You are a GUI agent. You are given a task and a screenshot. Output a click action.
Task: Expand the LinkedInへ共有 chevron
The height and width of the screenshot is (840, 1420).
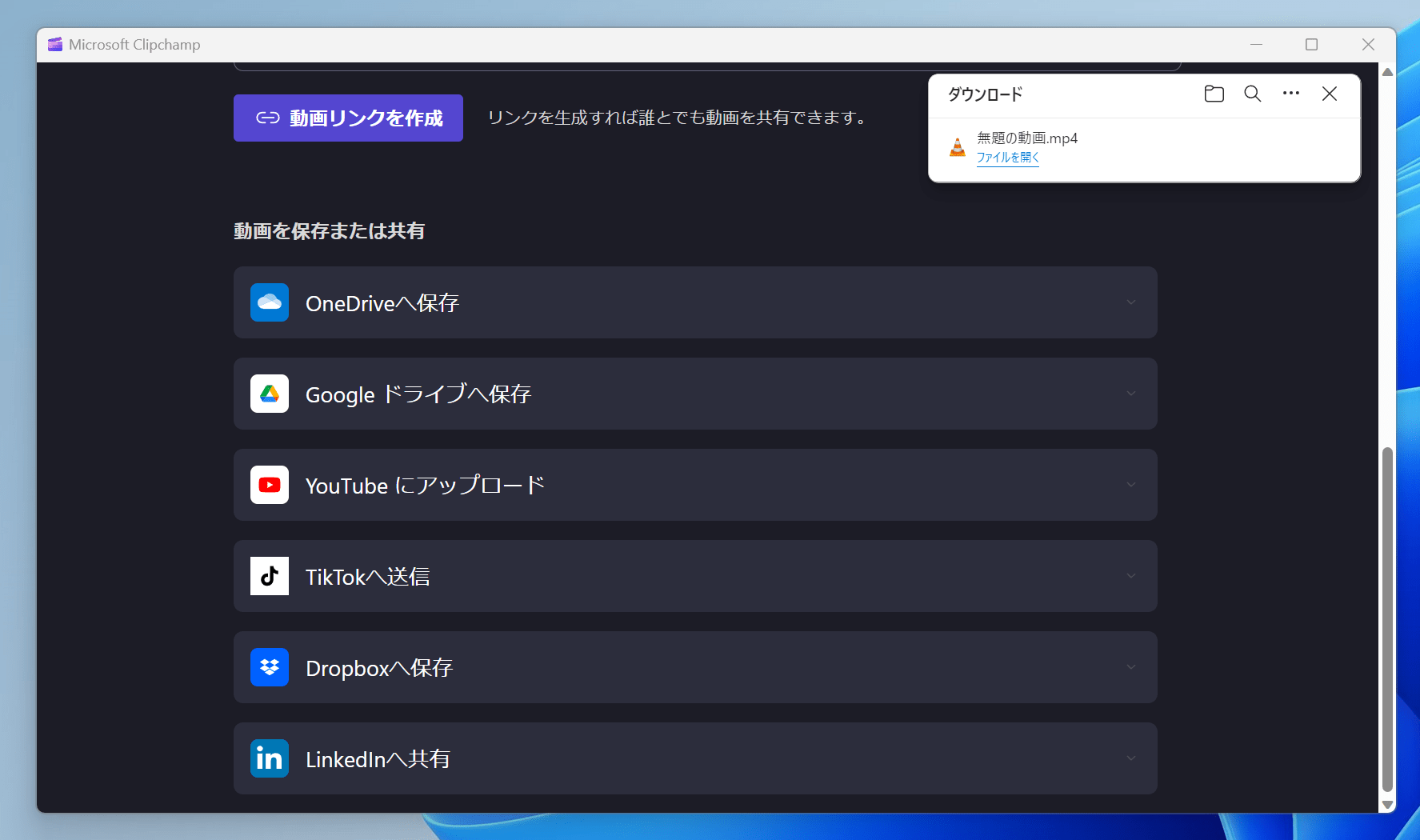point(1131,758)
